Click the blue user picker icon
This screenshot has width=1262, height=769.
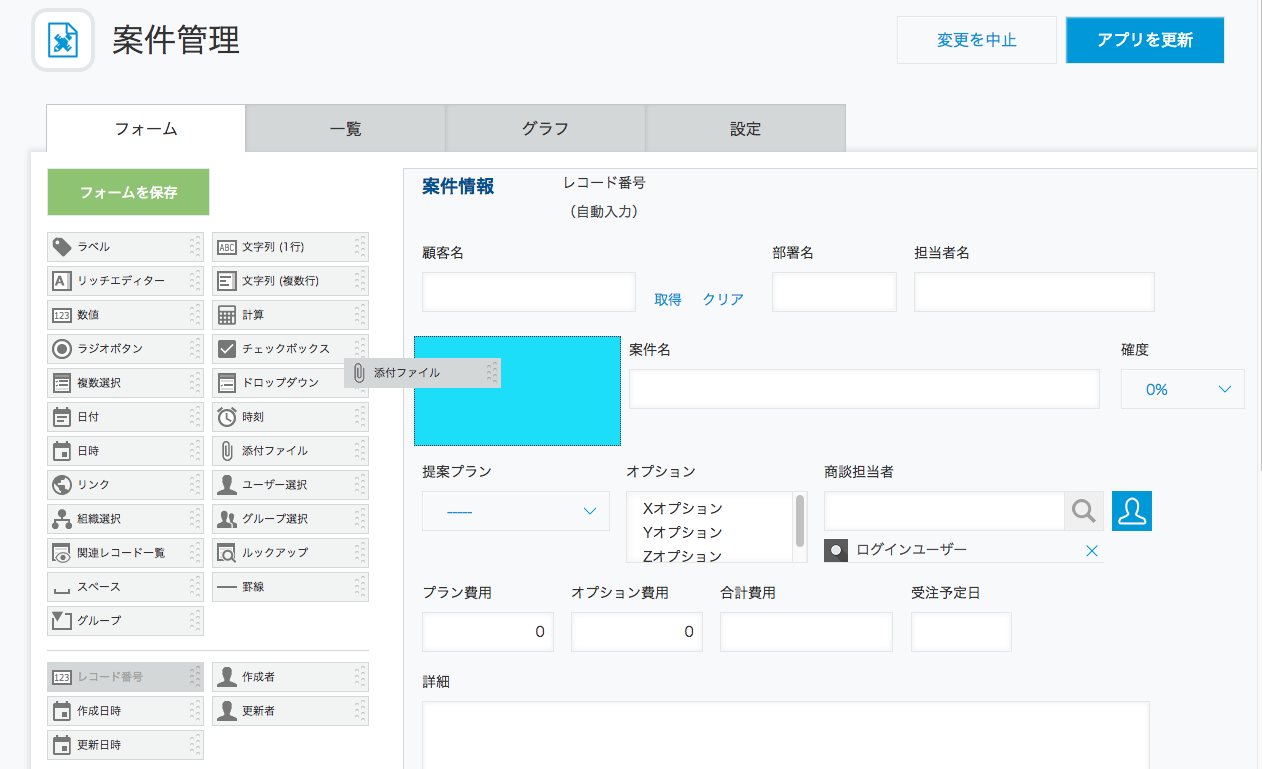pos(1132,511)
